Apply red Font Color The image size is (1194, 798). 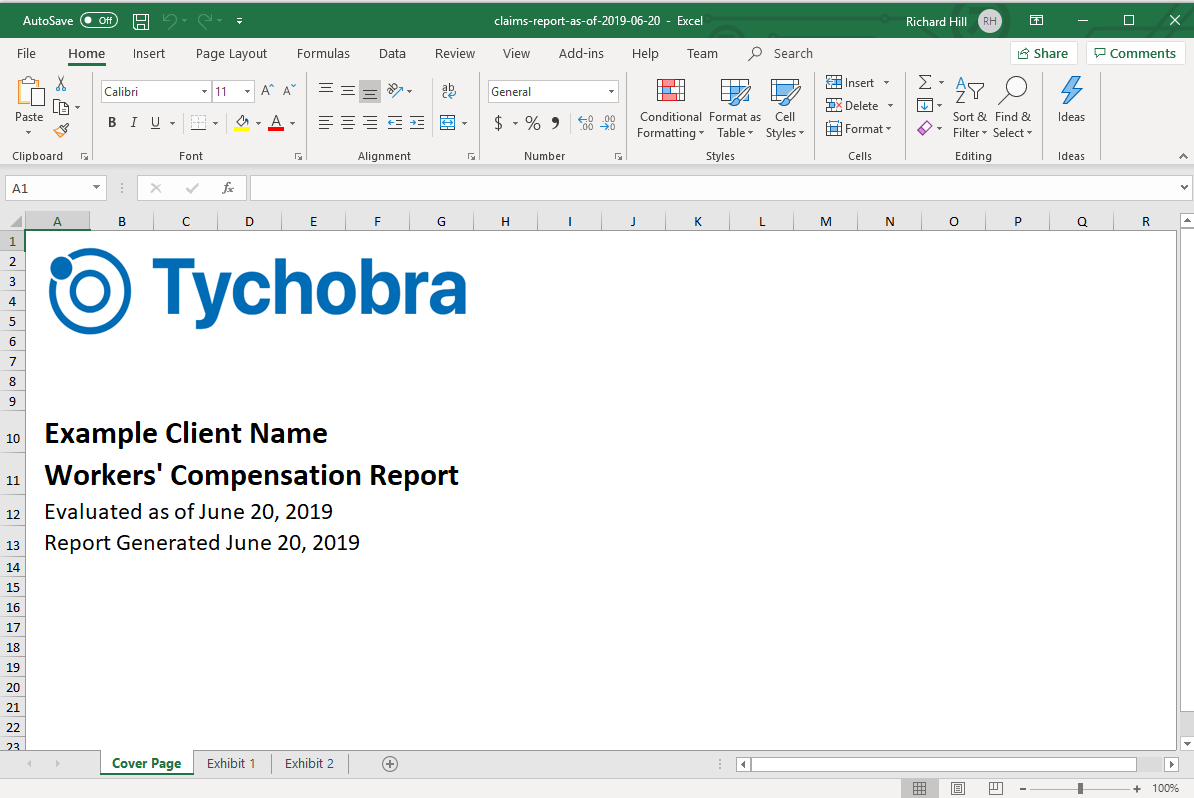(x=276, y=123)
